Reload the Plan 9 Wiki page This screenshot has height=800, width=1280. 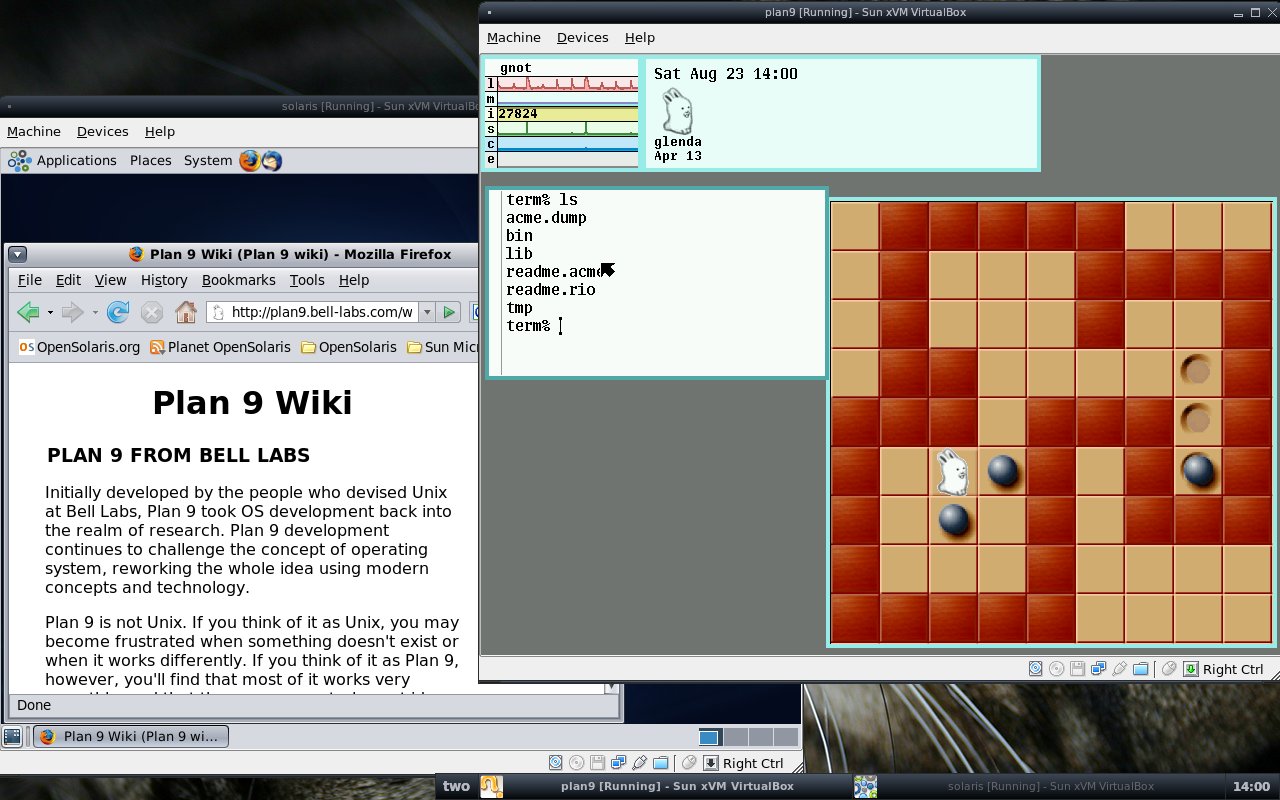[x=118, y=312]
